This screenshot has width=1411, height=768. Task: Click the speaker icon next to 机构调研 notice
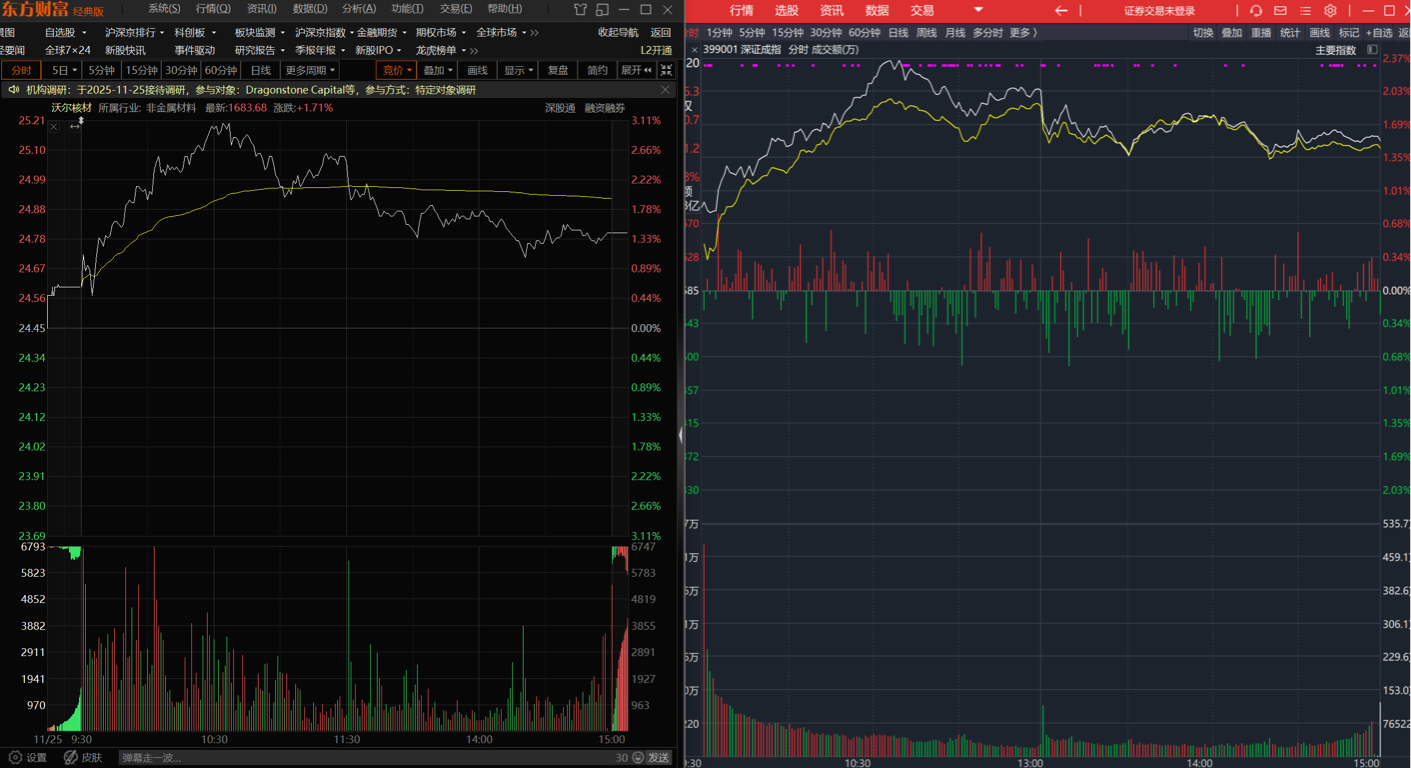point(14,90)
